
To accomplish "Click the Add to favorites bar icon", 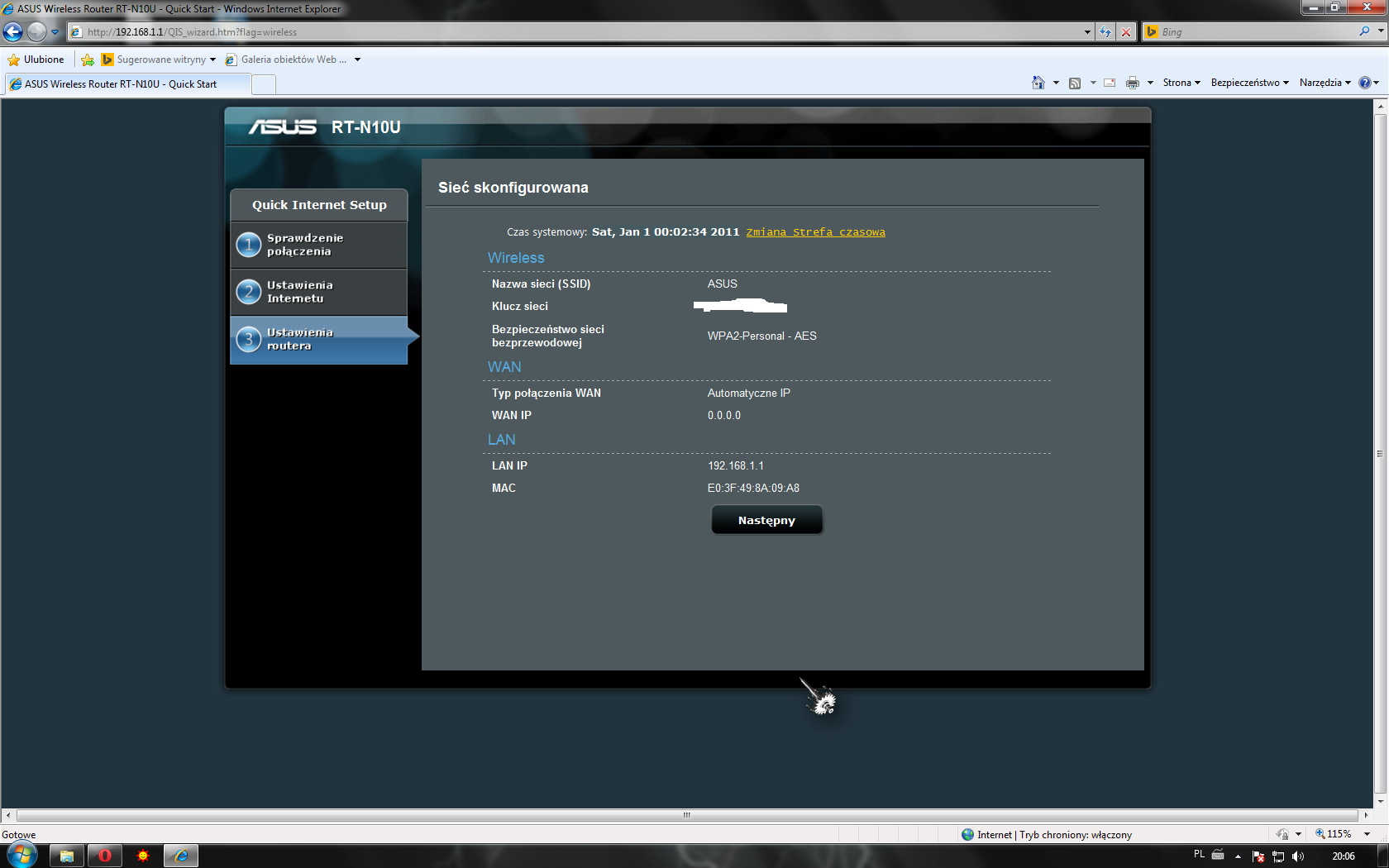I will point(88,60).
